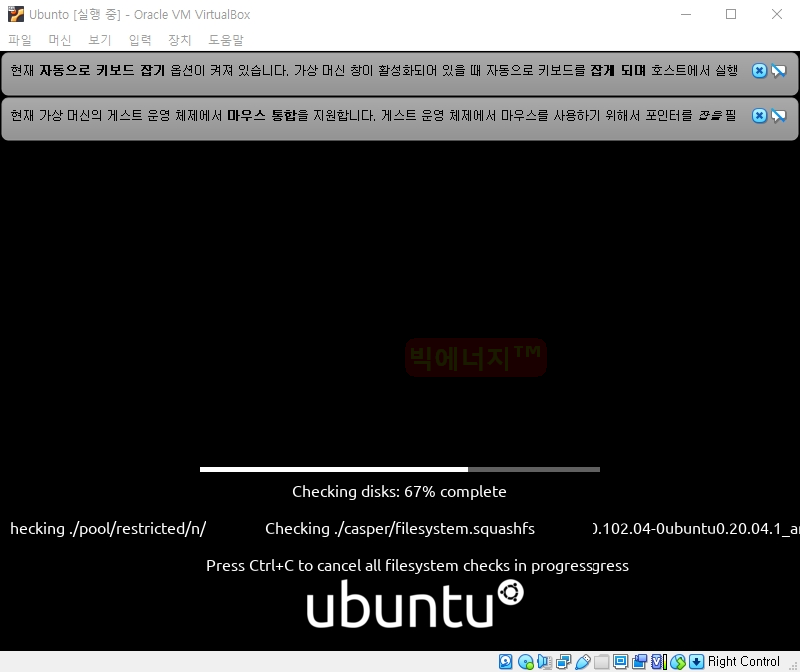Open the 파일 menu
800x672 pixels.
coord(20,40)
